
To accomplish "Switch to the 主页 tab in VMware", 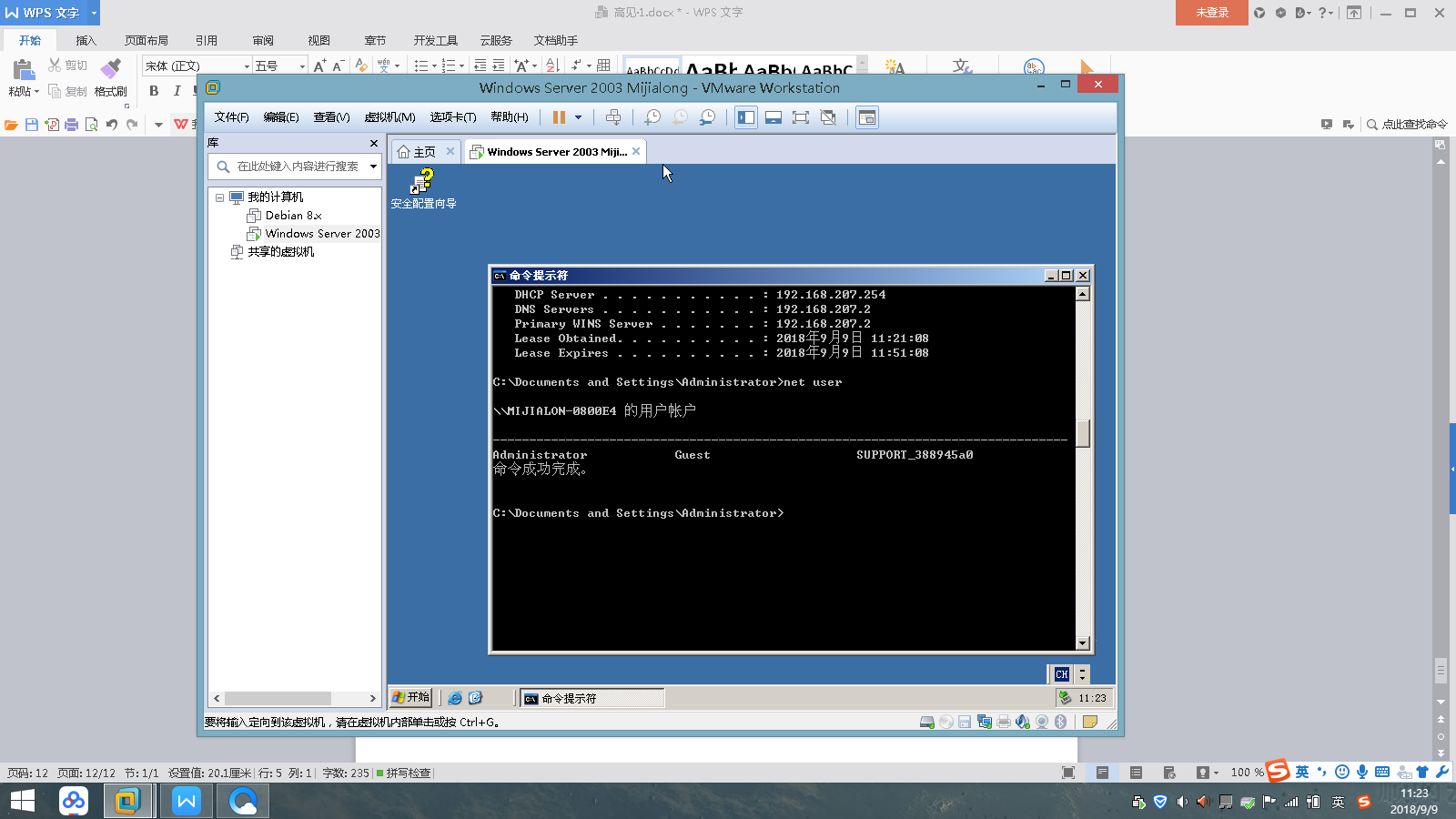I will [x=417, y=152].
